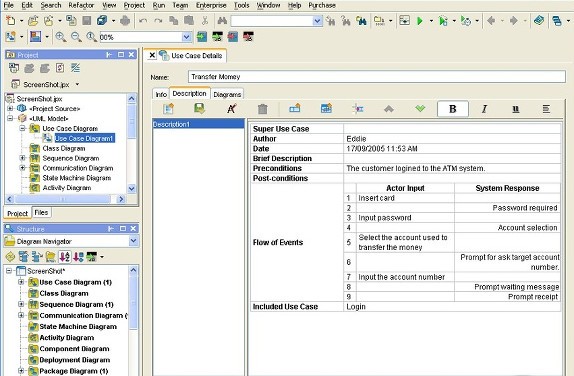Image resolution: width=574 pixels, height=376 pixels.
Task: Click the actual size zoom icon
Action: pyautogui.click(x=91, y=37)
